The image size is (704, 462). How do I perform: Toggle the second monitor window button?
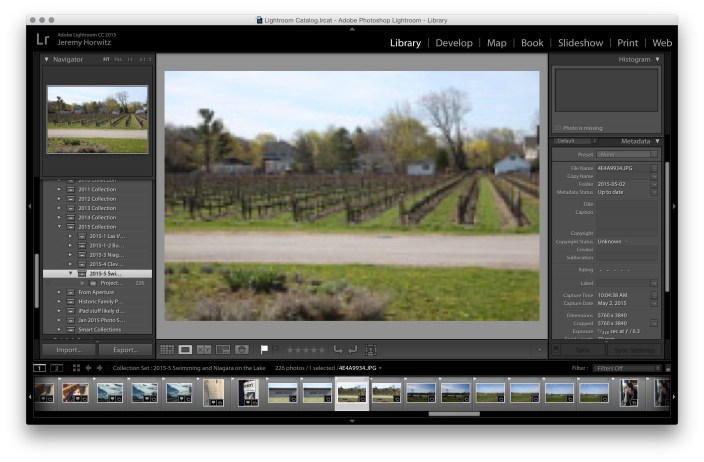(57, 368)
